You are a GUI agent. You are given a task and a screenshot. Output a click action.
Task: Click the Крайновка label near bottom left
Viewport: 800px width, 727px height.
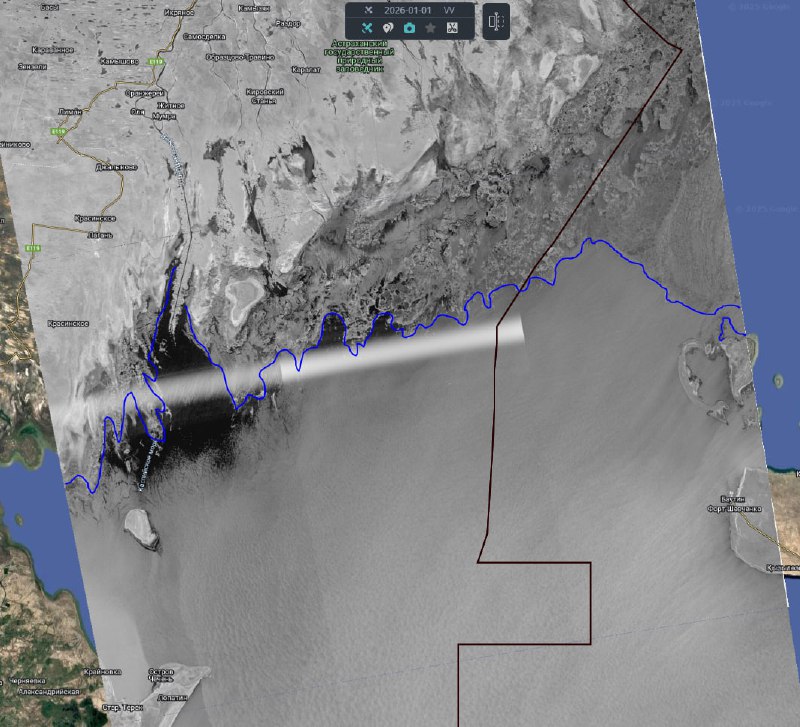point(103,672)
